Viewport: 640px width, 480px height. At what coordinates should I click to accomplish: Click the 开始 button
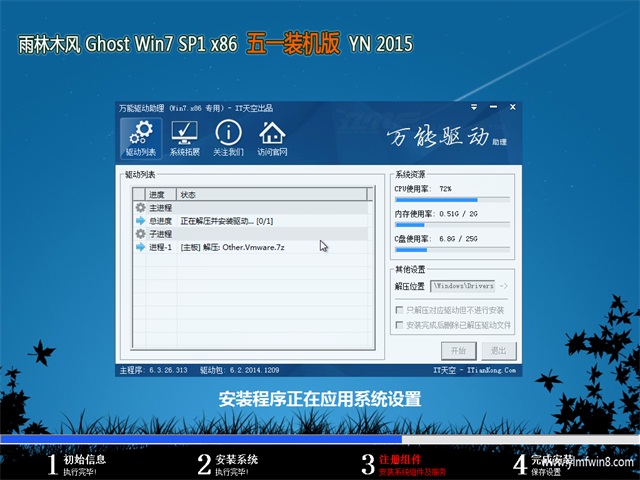click(459, 351)
